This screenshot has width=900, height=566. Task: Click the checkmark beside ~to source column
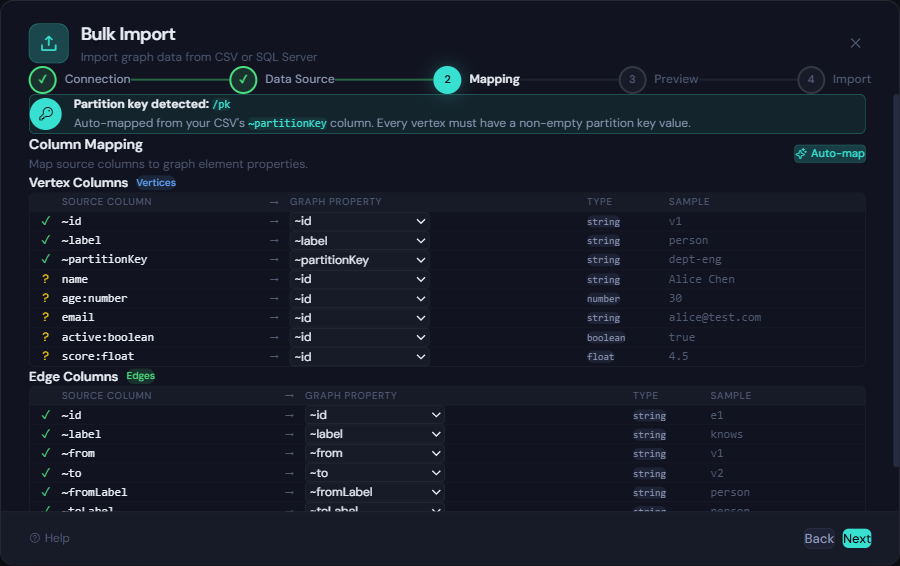click(x=46, y=473)
